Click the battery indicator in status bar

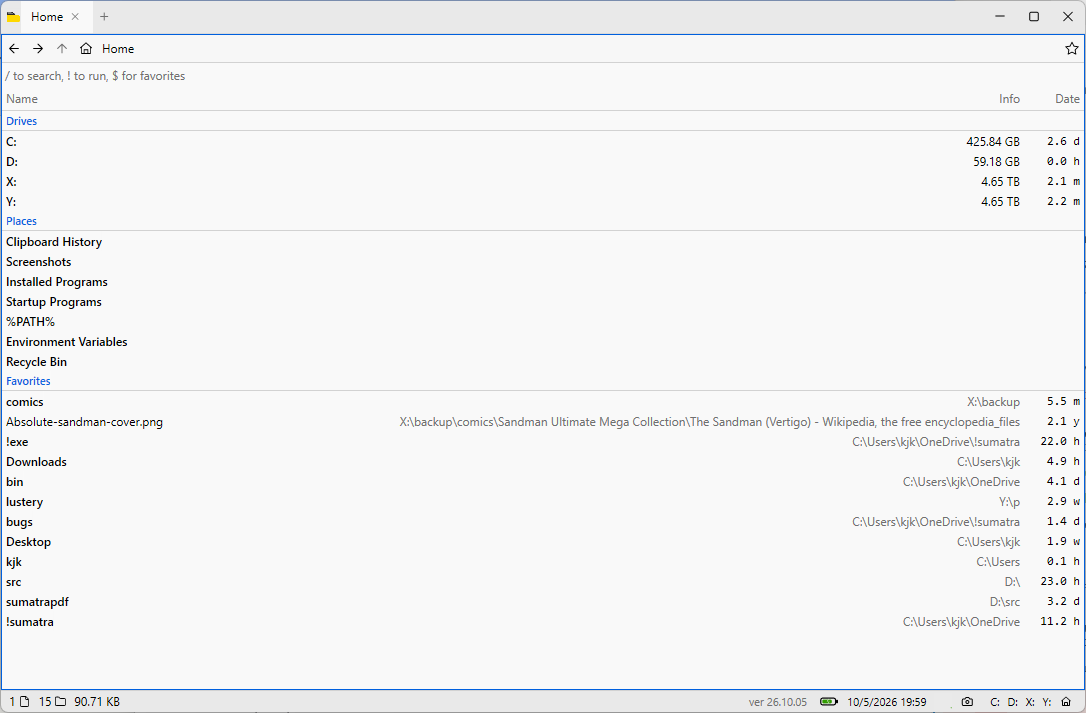click(828, 702)
